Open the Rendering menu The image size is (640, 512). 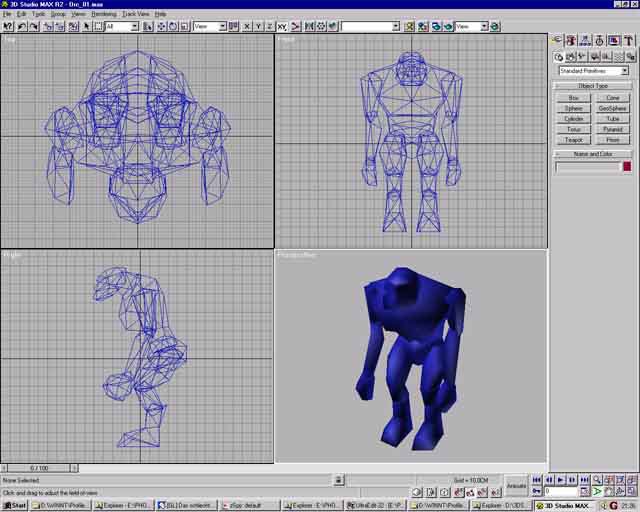(104, 14)
